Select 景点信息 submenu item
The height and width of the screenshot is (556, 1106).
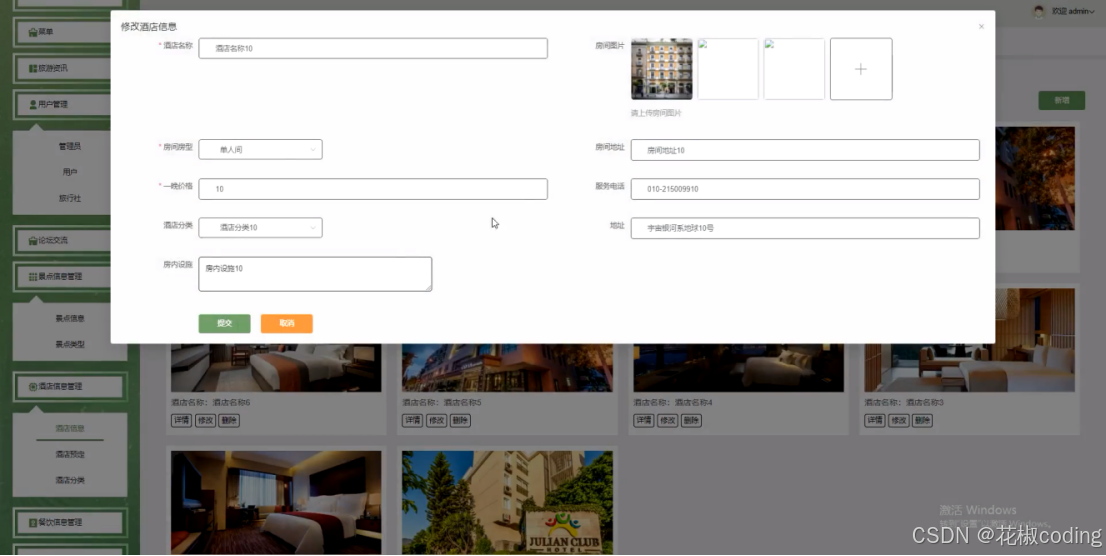coord(70,318)
